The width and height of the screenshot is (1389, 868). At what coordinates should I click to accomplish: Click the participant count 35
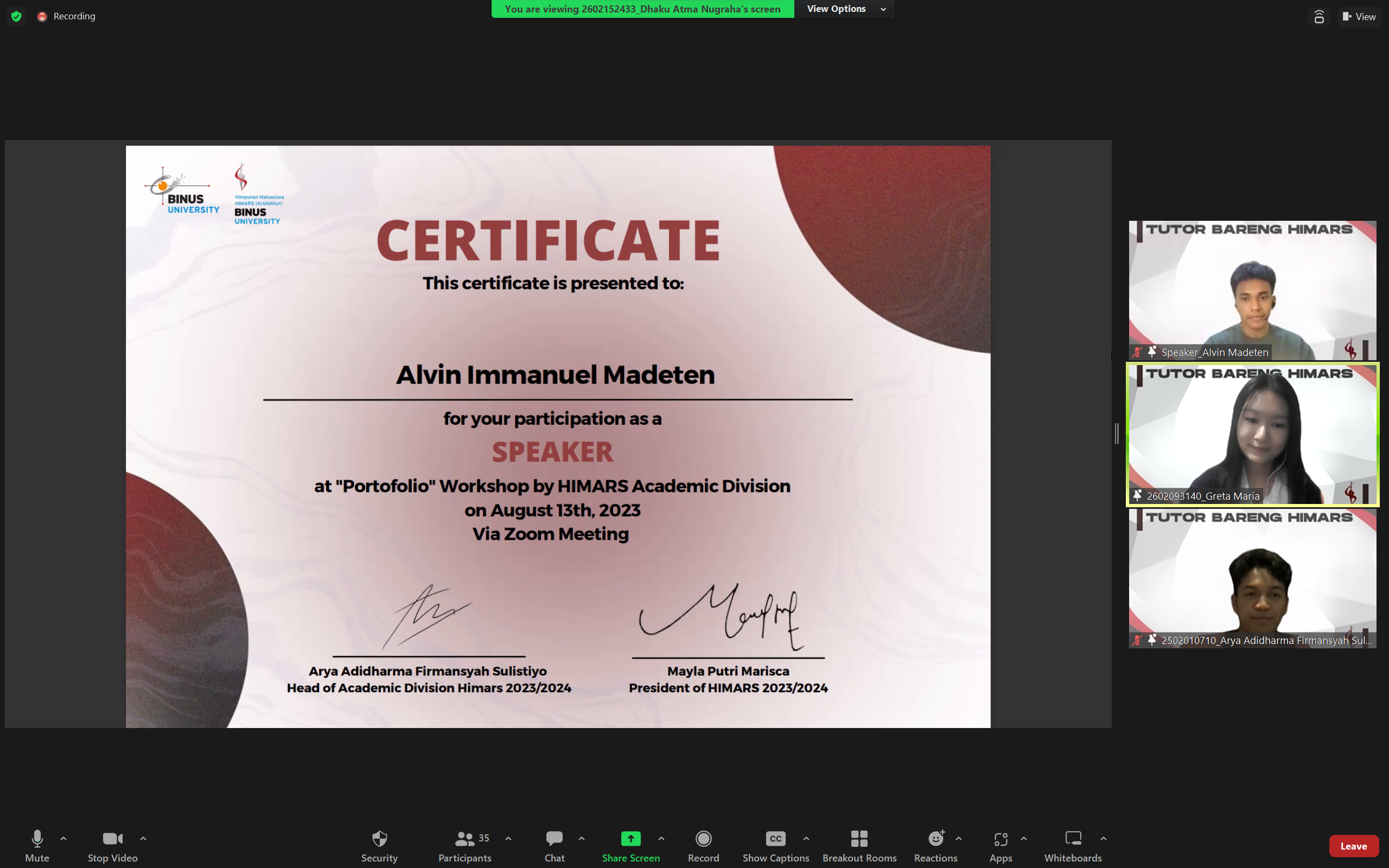click(484, 838)
